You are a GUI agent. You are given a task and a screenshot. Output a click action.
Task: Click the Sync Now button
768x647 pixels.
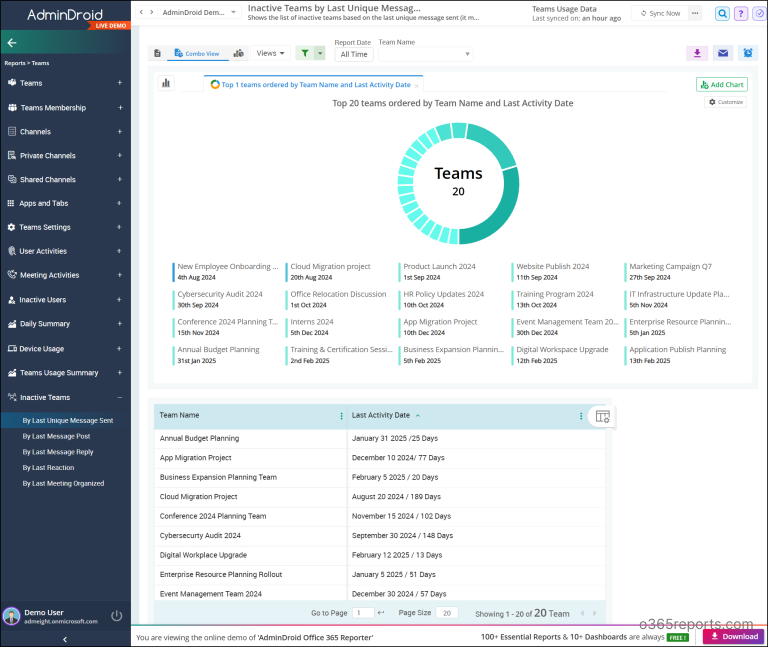click(660, 13)
